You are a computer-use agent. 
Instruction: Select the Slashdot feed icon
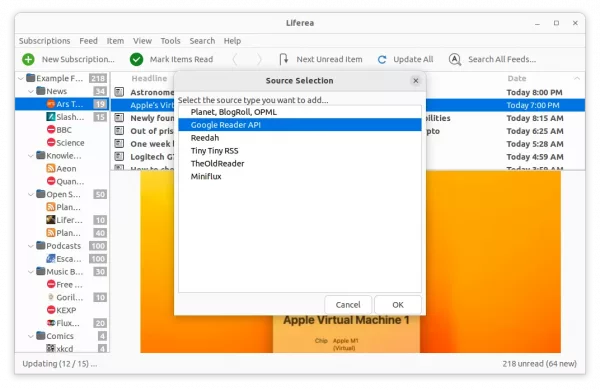click(x=51, y=117)
